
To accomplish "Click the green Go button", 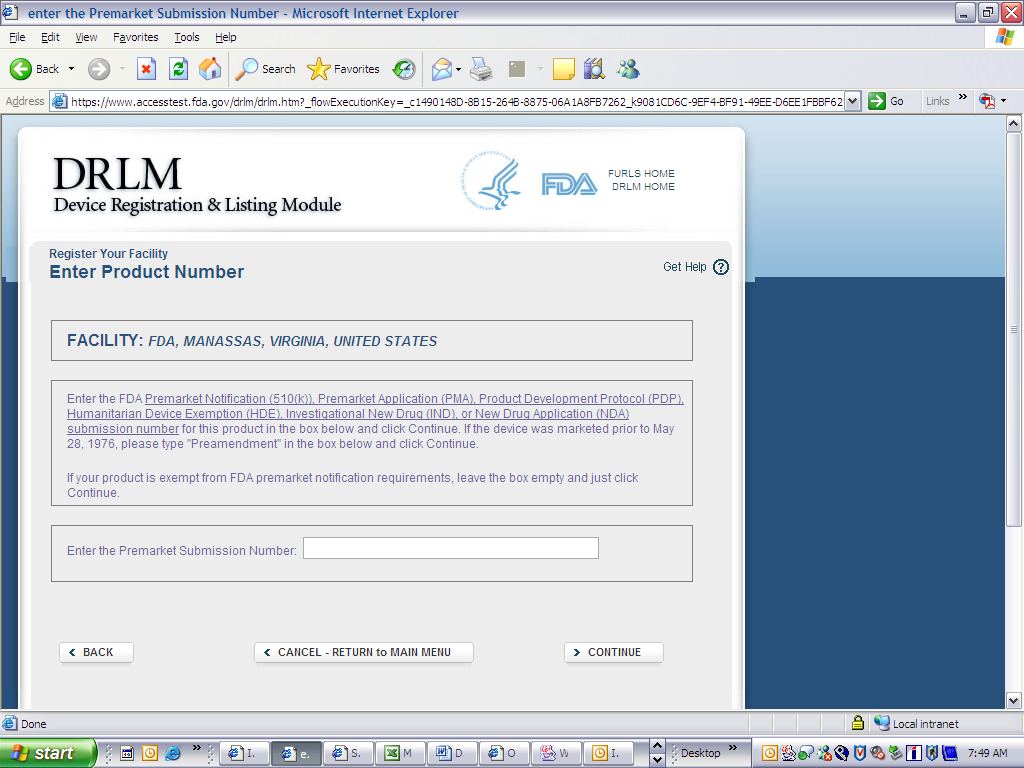I will [886, 101].
